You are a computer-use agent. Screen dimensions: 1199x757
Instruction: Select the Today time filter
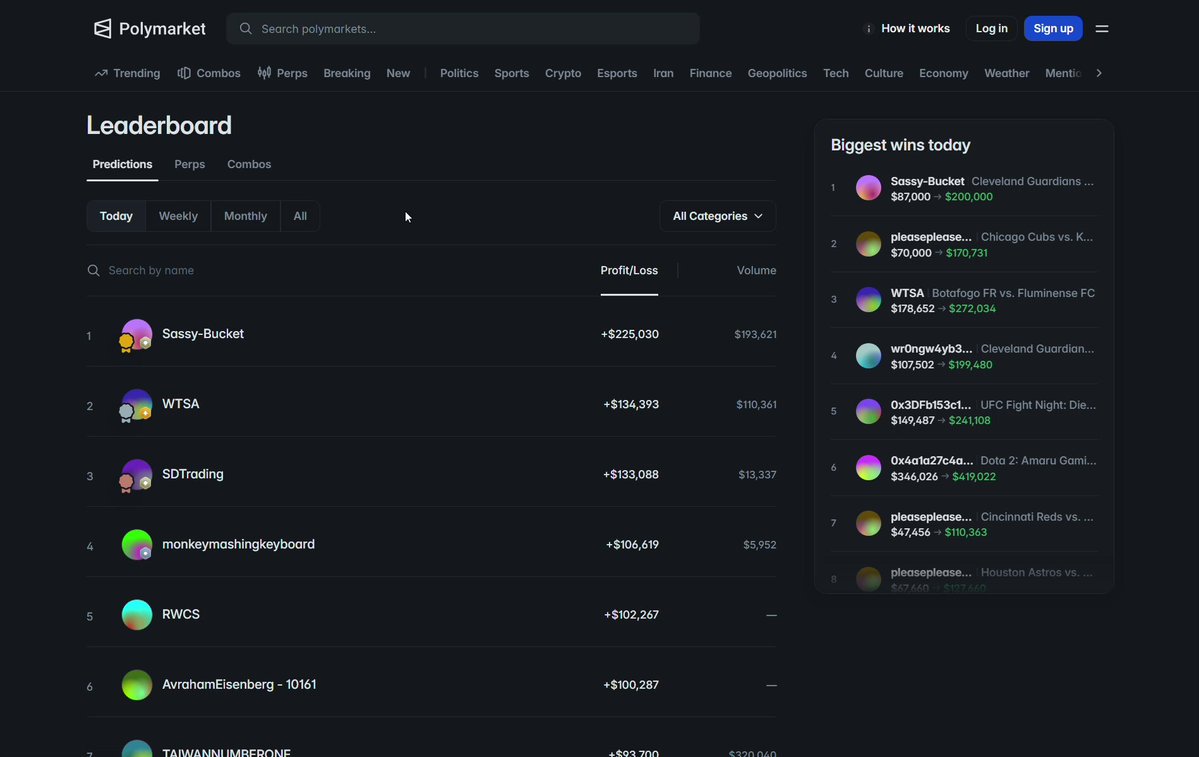tap(116, 216)
